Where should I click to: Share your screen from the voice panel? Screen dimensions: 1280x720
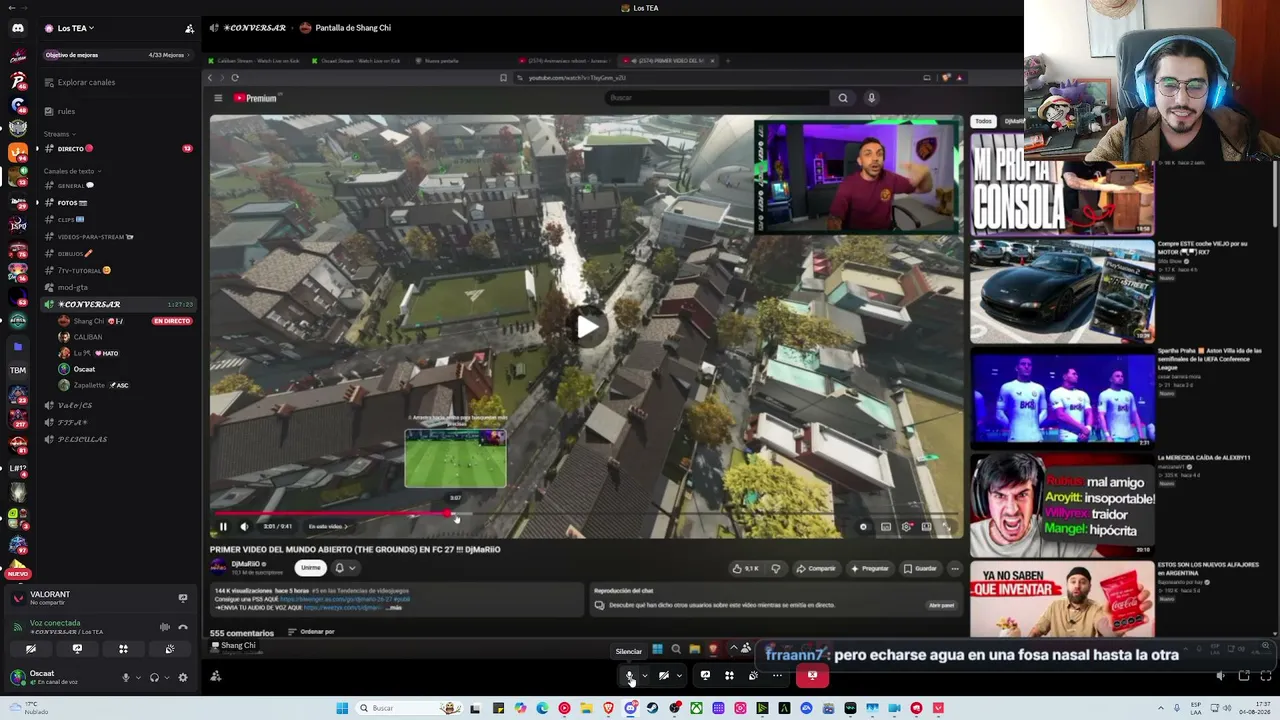point(77,649)
